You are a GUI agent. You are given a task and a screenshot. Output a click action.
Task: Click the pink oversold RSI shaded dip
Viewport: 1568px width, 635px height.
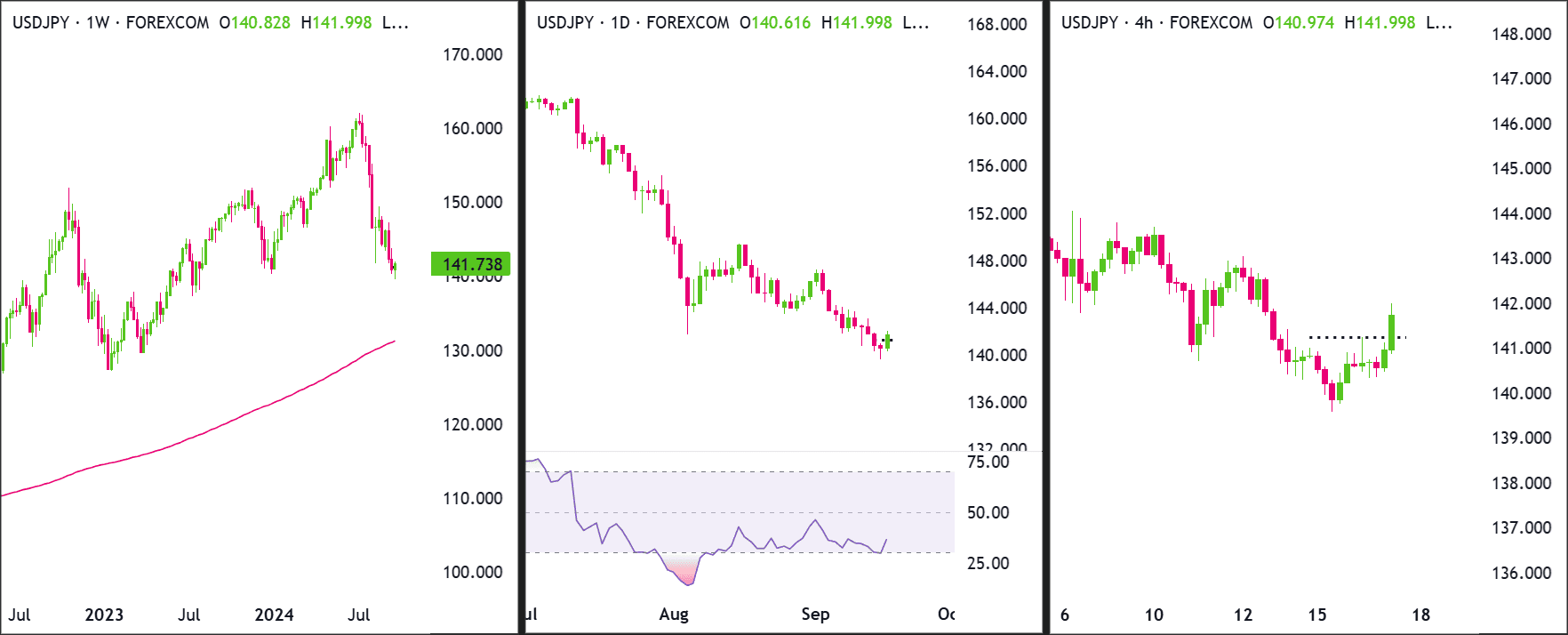pyautogui.click(x=682, y=570)
